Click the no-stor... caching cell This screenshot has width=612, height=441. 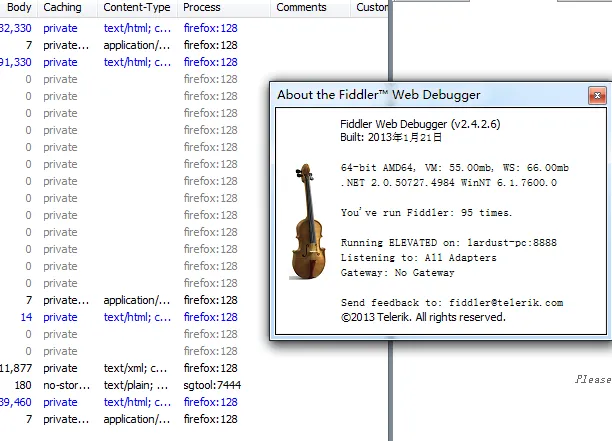67,385
